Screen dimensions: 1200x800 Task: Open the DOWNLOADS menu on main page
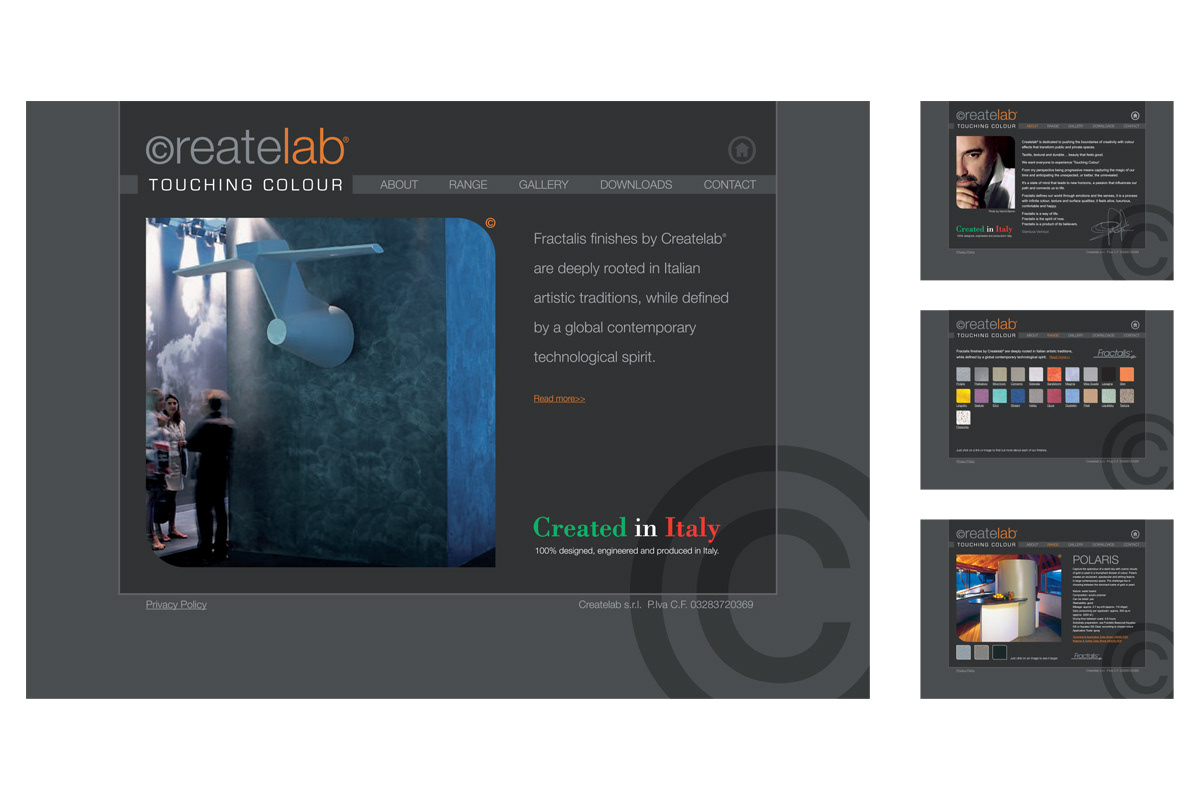point(636,185)
